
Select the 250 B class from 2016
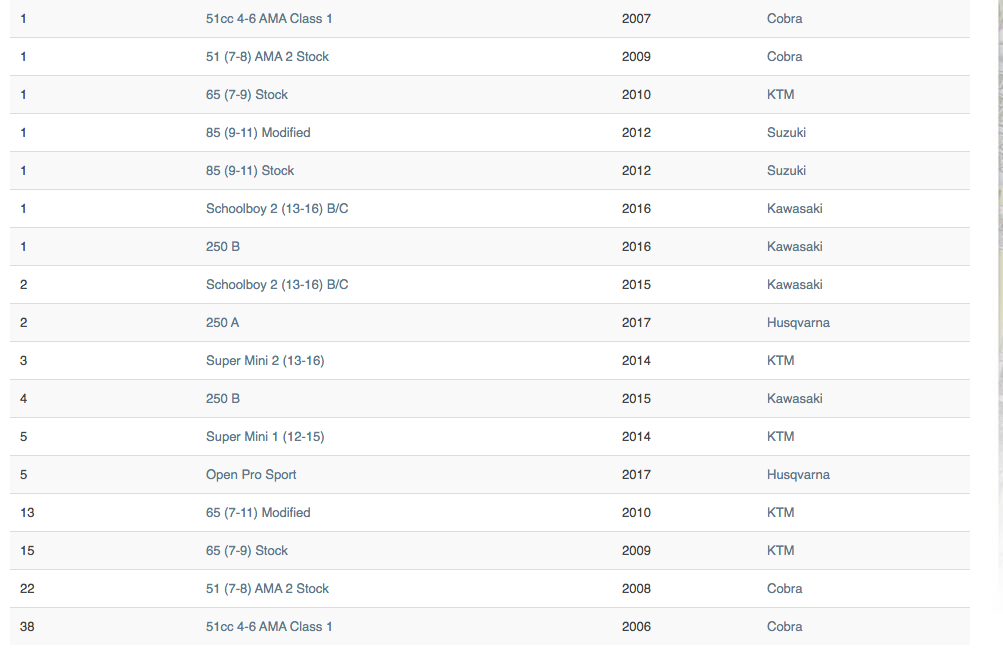click(223, 247)
